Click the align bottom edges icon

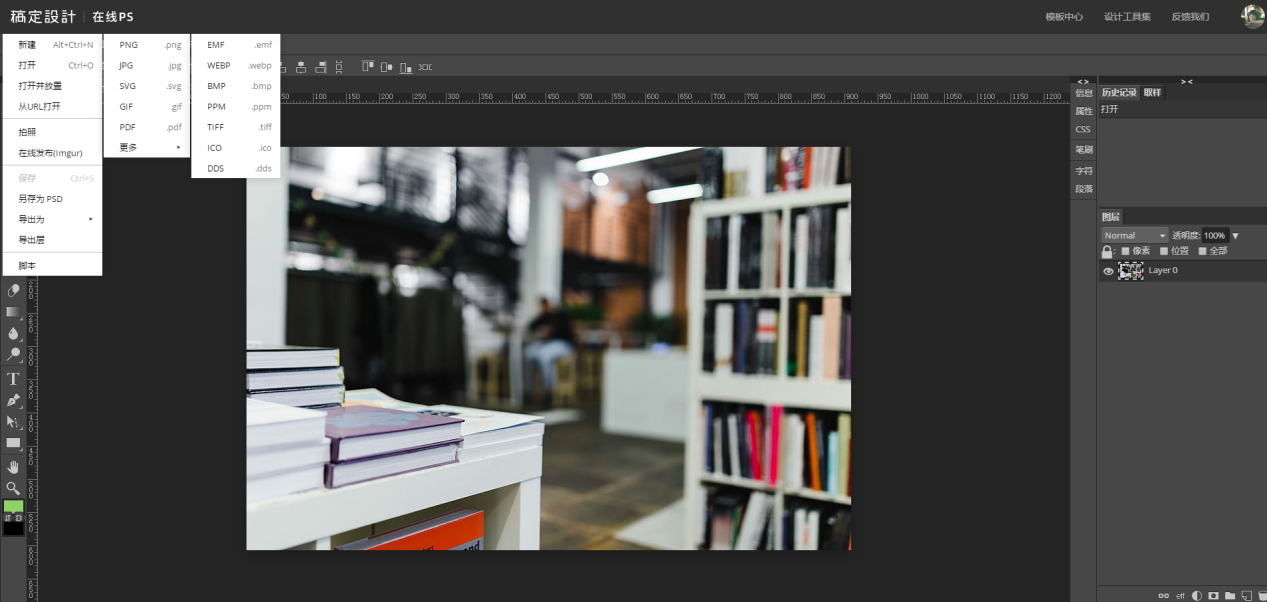click(406, 67)
